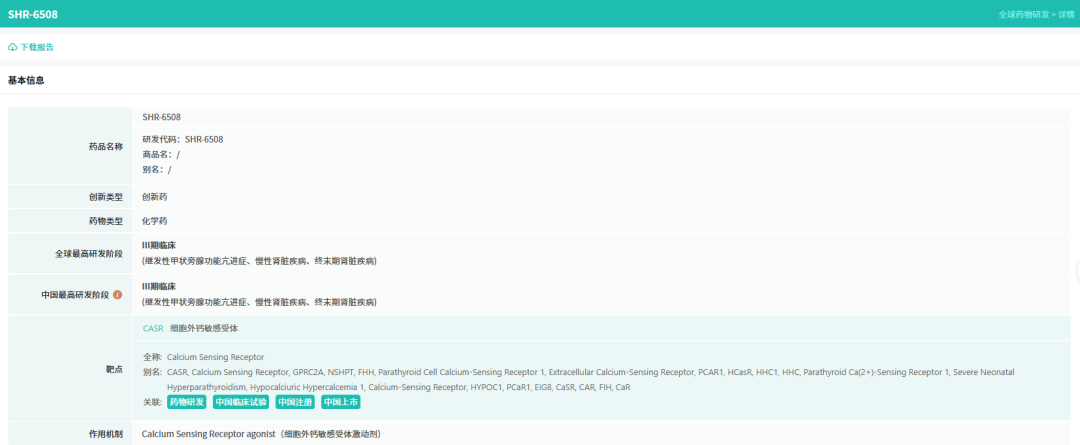Click the 基本信息 section heading
Screen dimensions: 1080x445
click(x=26, y=81)
